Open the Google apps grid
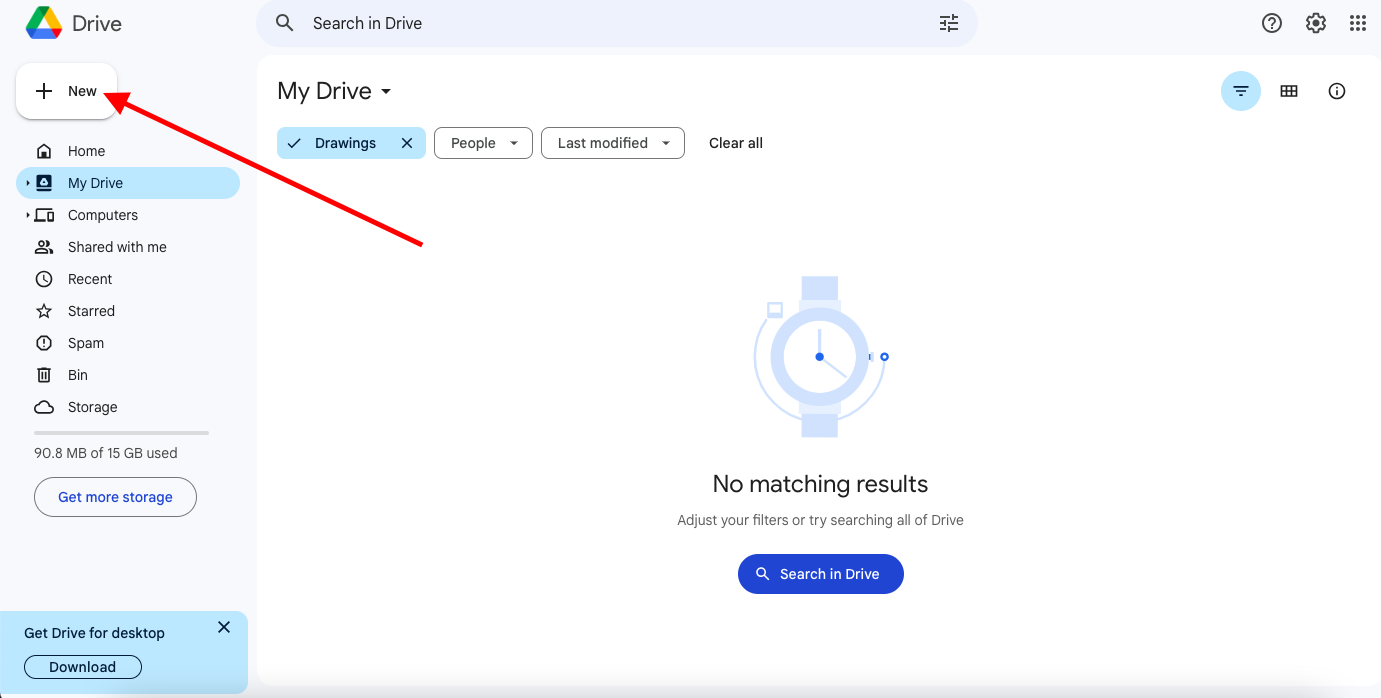 [x=1358, y=23]
